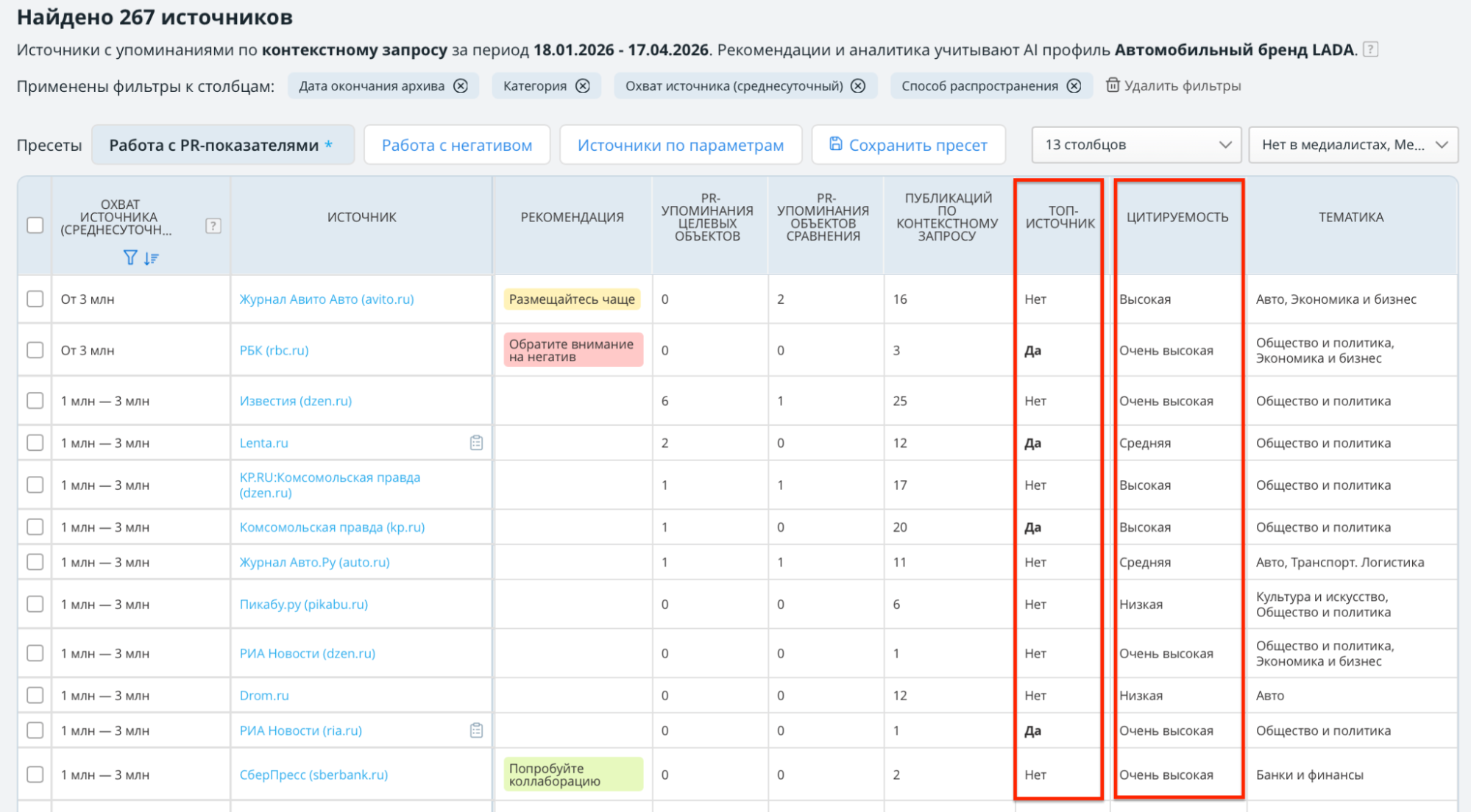Open the '13 столбцов' columns dropdown
1471x812 pixels.
pyautogui.click(x=1136, y=145)
